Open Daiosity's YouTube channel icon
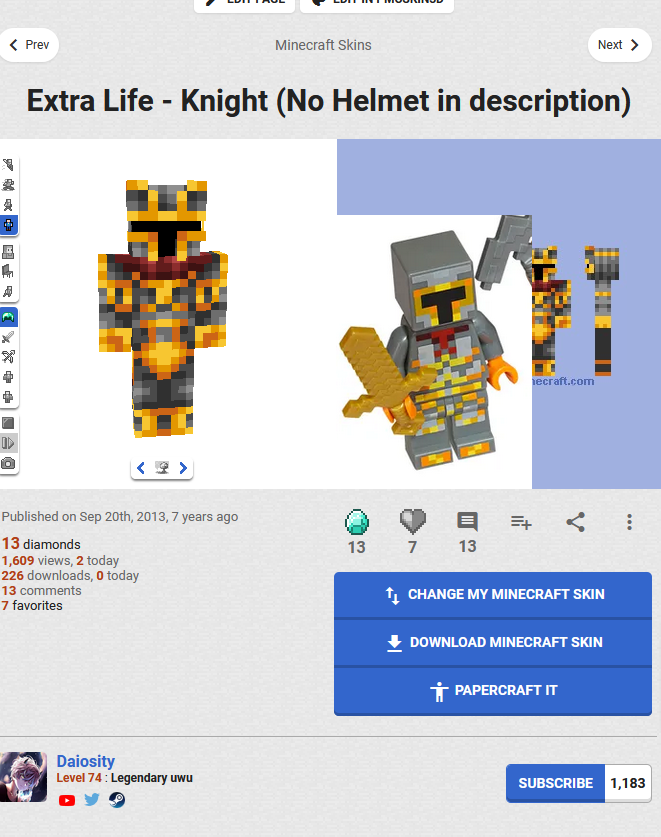The image size is (661, 837). pos(67,800)
